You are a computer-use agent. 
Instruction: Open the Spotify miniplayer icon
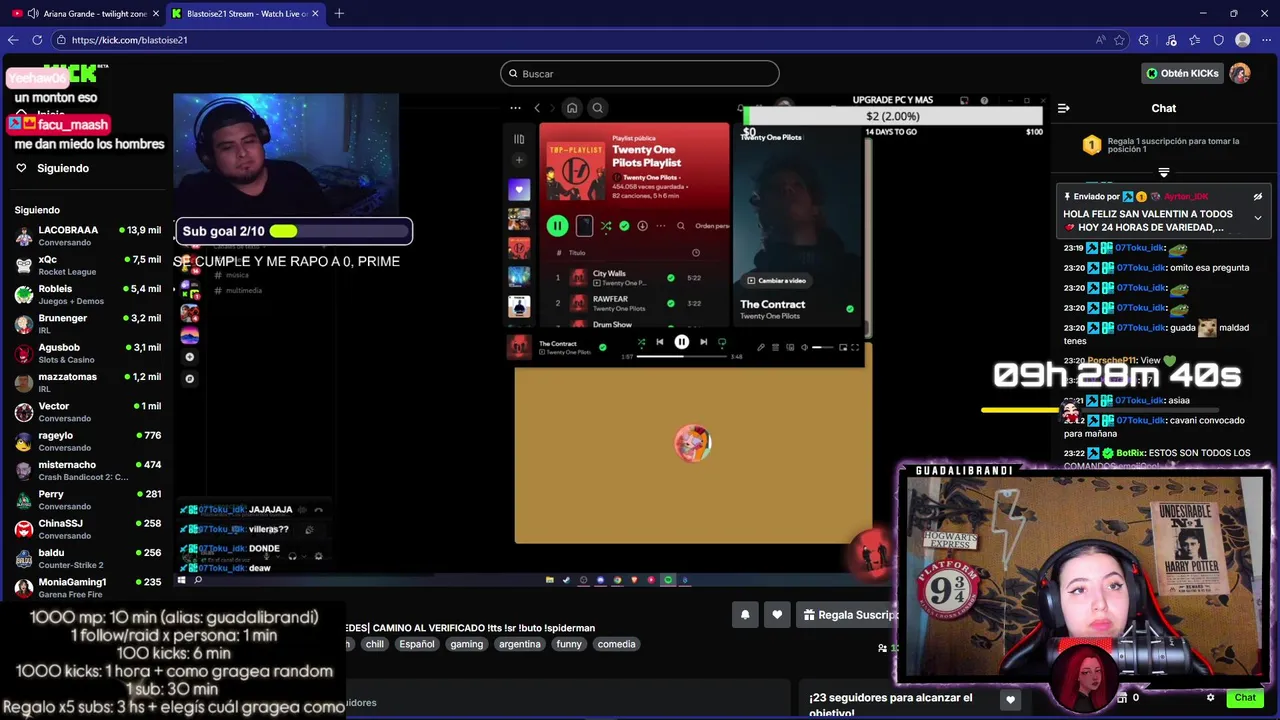point(843,347)
